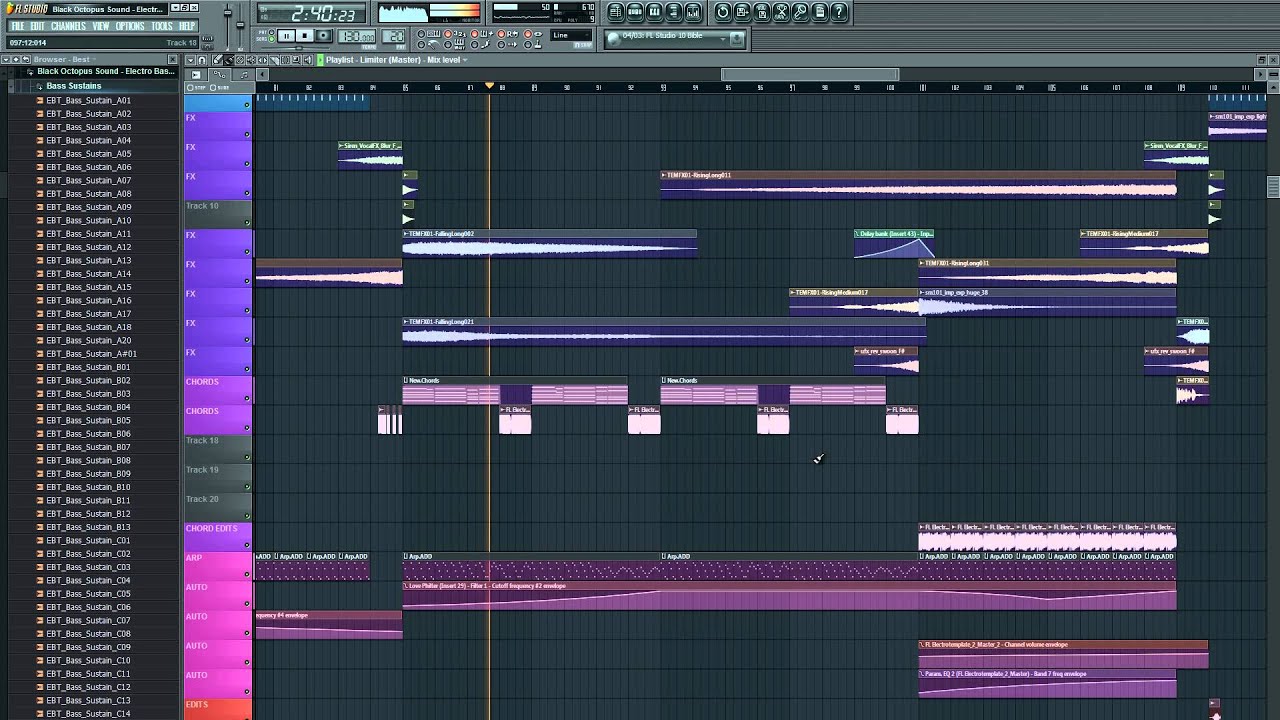Open the HELP menu
Image resolution: width=1280 pixels, height=720 pixels.
187,26
